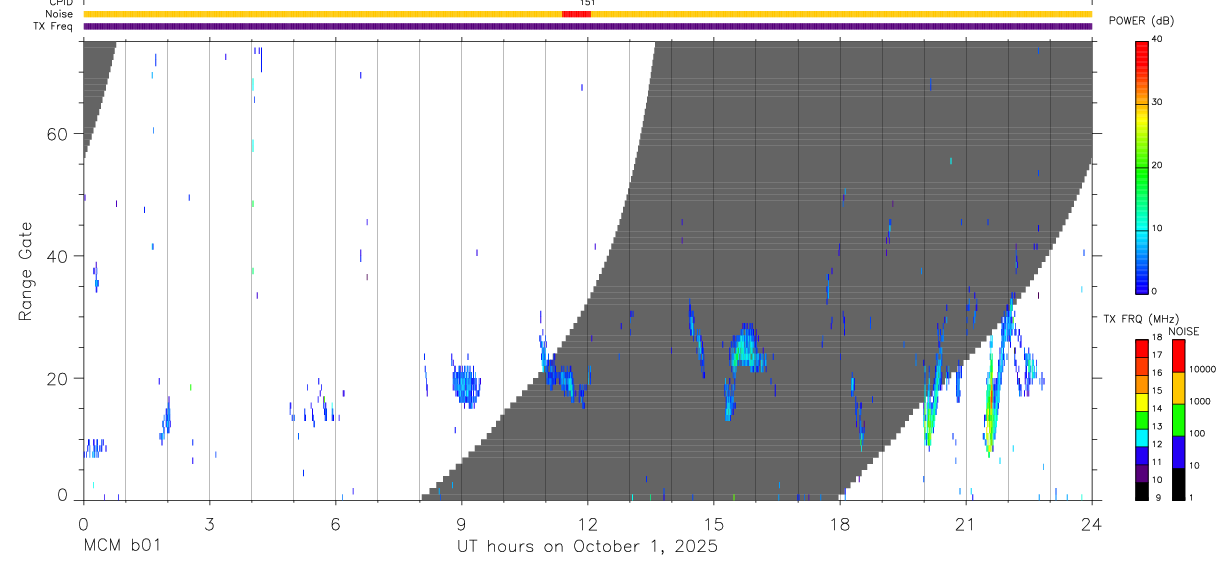This screenshot has height=567, width=1228.
Task: Click the "24" tick on the UT hours axis
Action: [x=1091, y=523]
